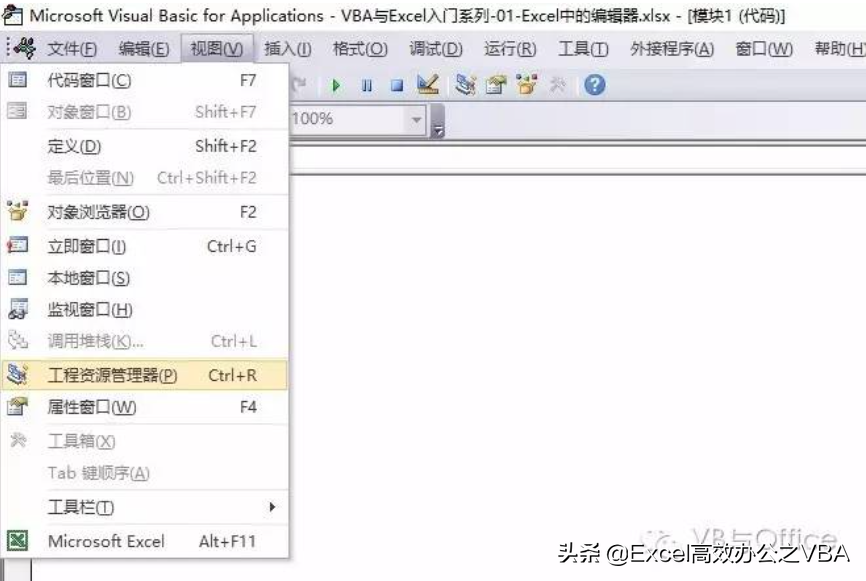Select 对象浏览器(O) menu entry

tap(145, 212)
